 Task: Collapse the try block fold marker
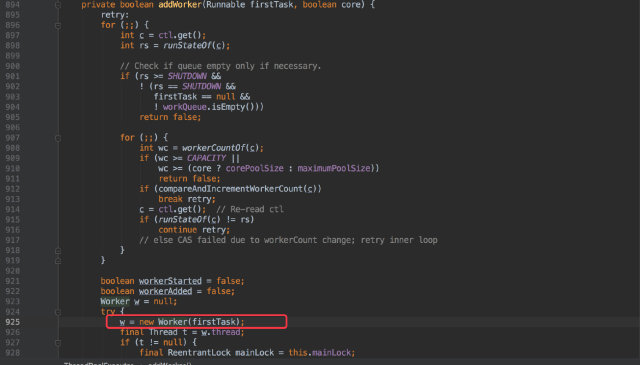tap(58, 312)
